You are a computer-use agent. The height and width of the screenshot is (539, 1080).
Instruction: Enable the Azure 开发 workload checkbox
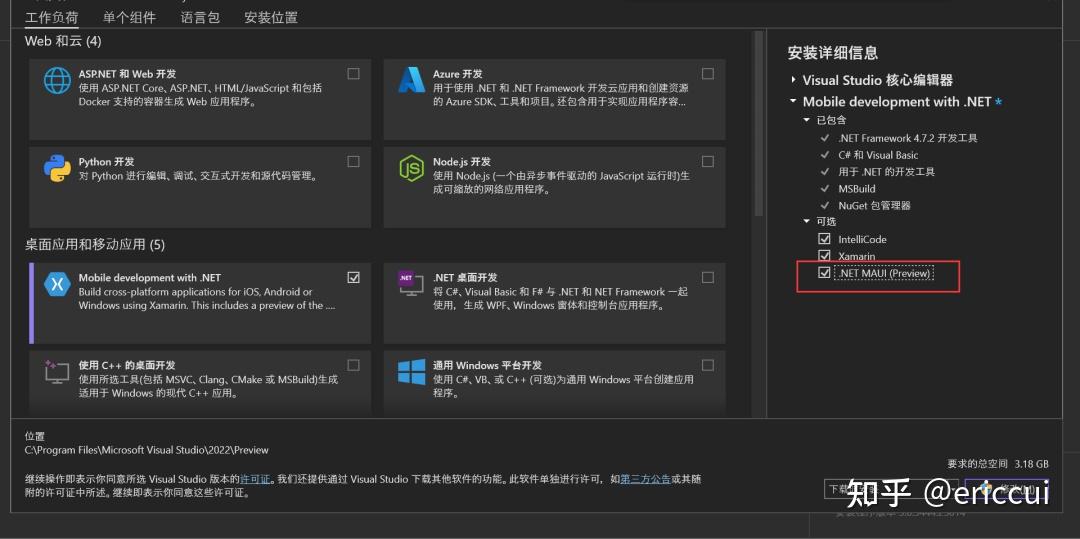[x=707, y=74]
